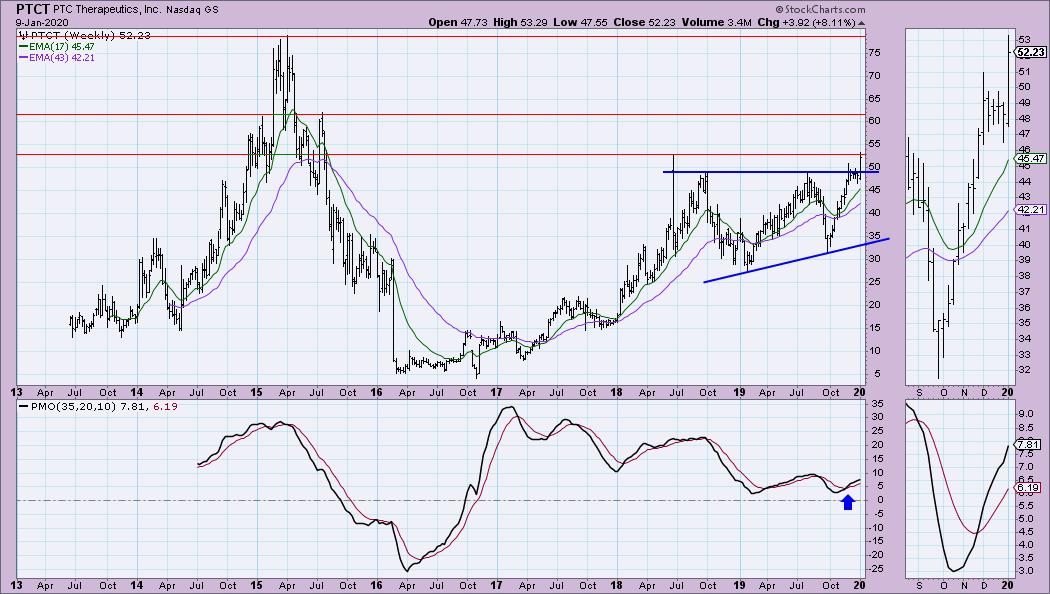Viewport: 1050px width, 594px height.
Task: Click the red horizontal line near the 62 level
Action: (x=441, y=115)
